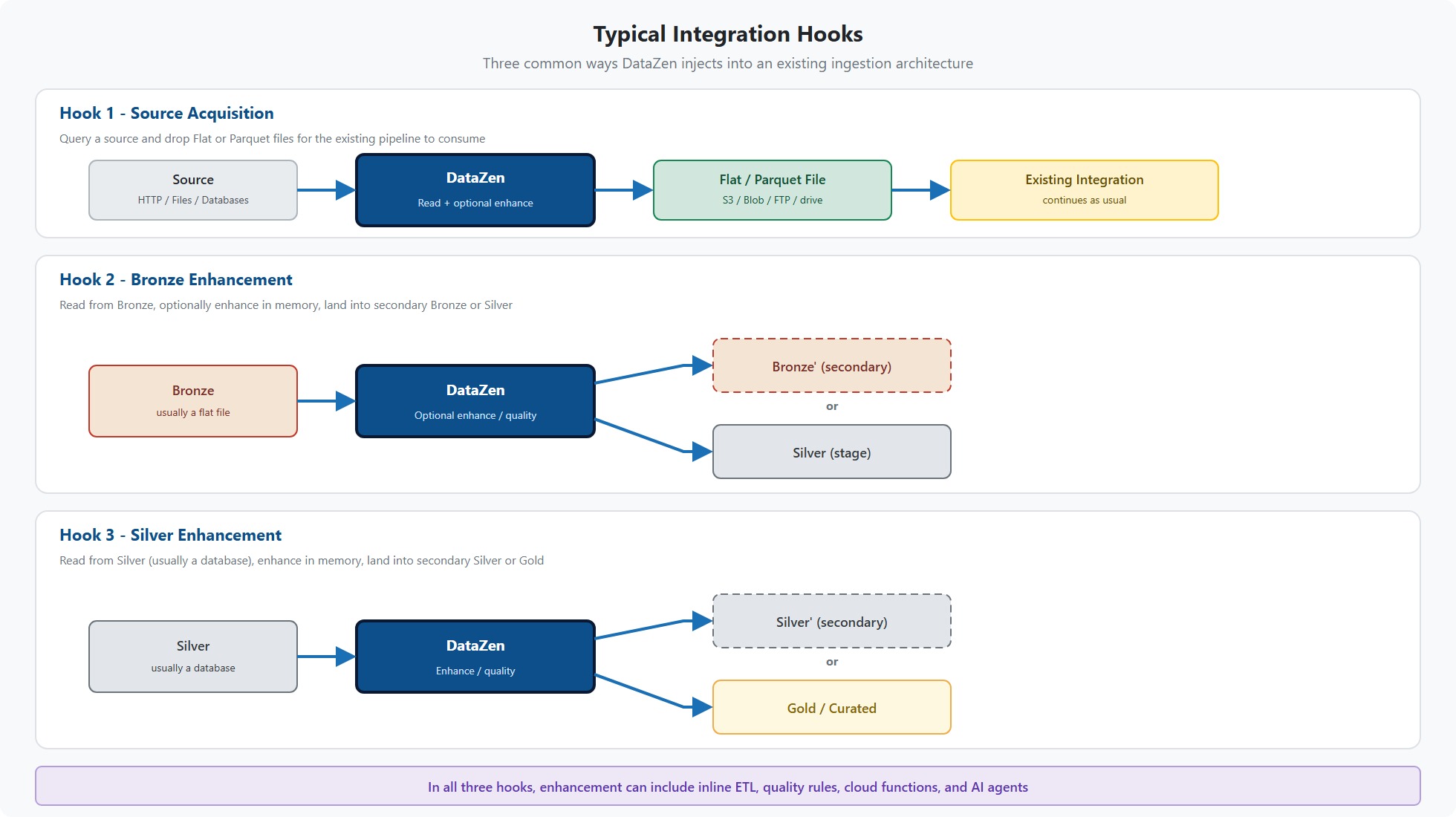
Task: Select the subtitle about DataZen injection
Action: click(728, 64)
